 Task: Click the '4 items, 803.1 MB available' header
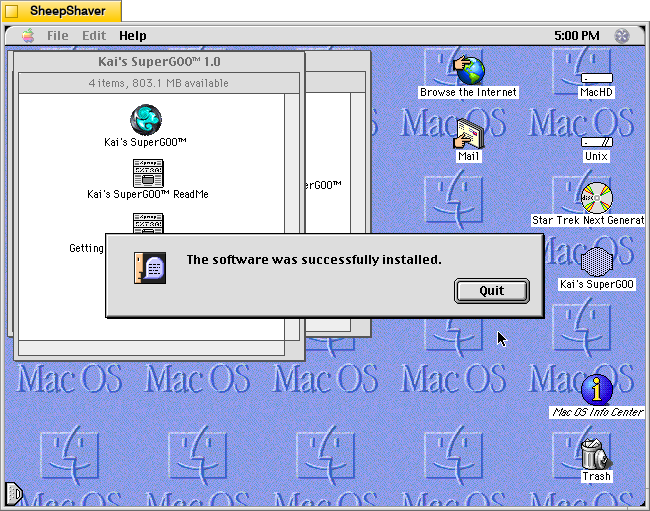coord(159,83)
